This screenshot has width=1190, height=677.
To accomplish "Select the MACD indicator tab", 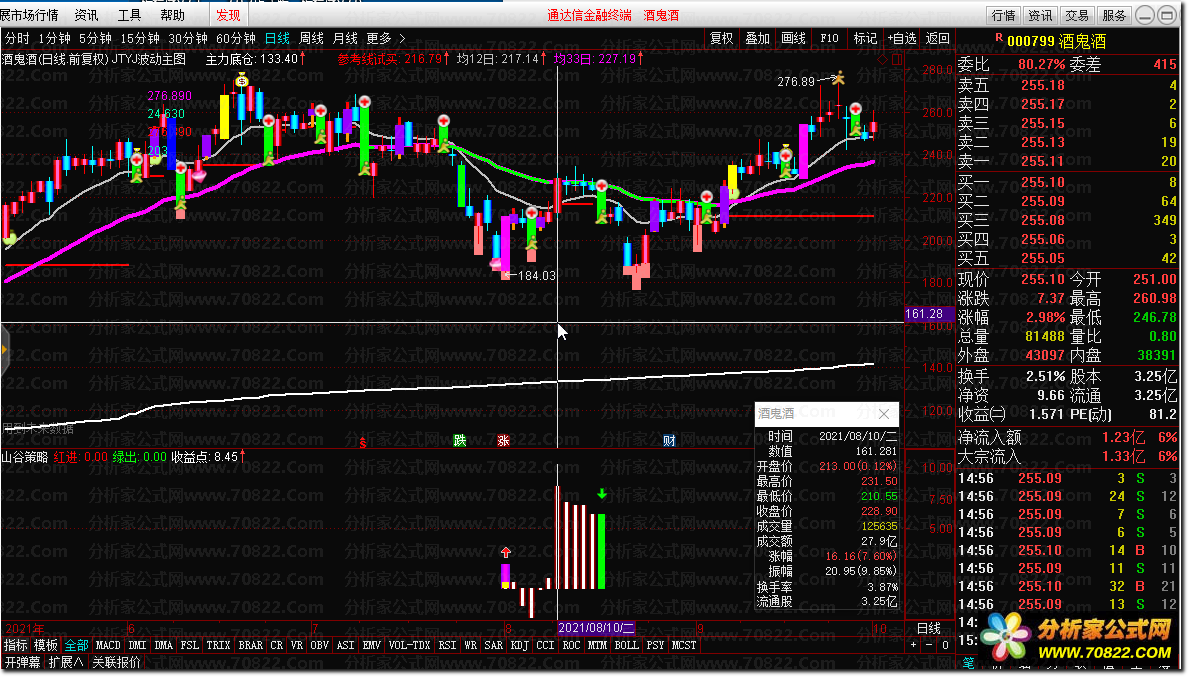I will point(108,645).
